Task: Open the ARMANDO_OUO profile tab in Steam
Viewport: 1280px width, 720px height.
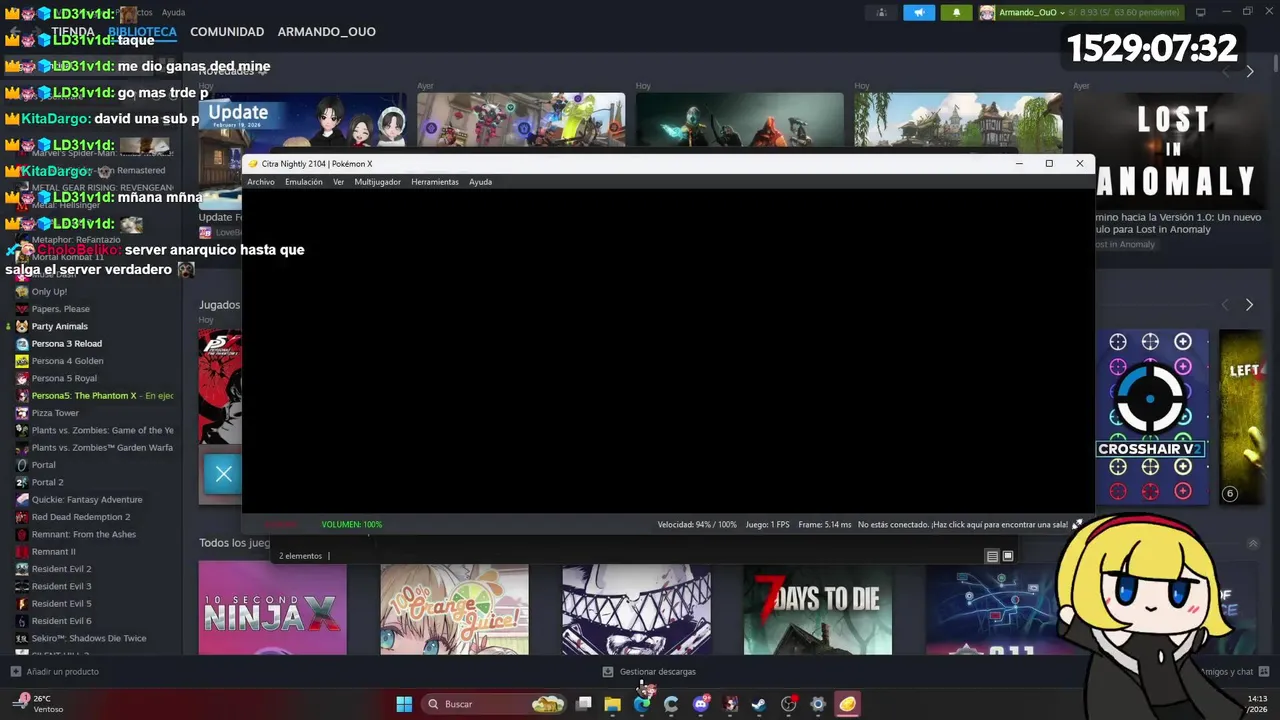Action: point(327,32)
